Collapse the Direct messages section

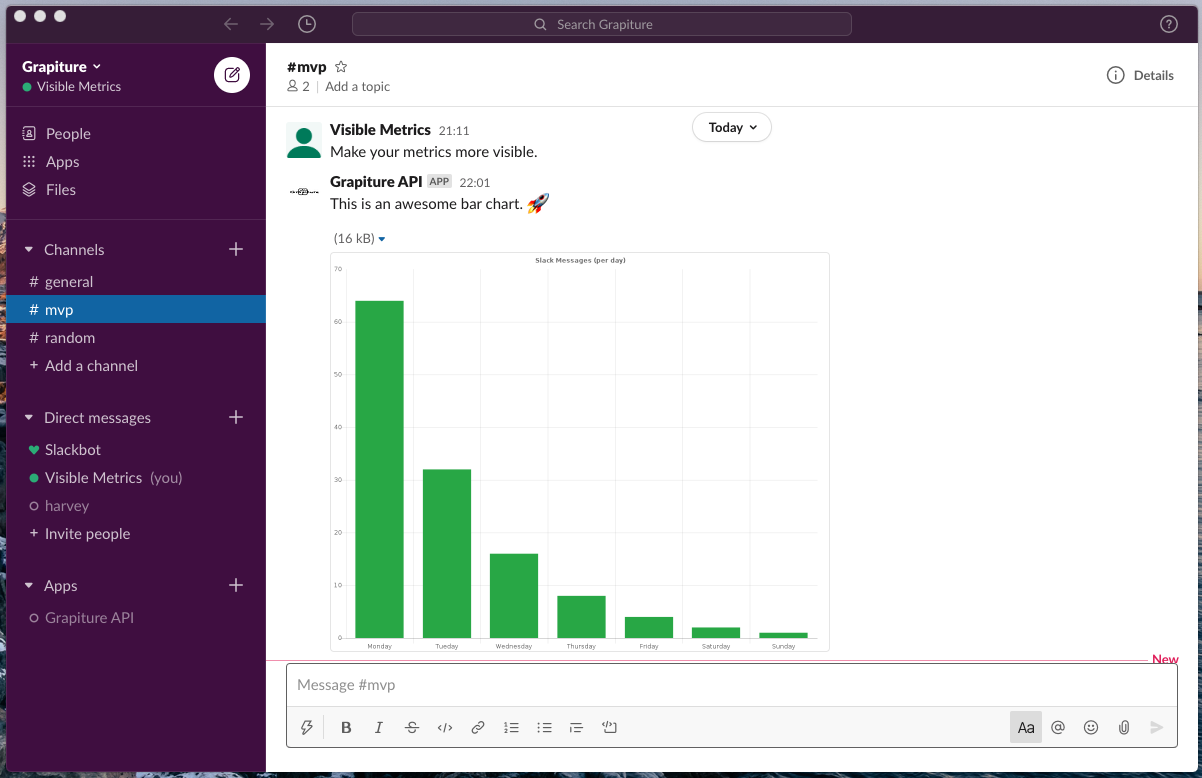(x=28, y=417)
